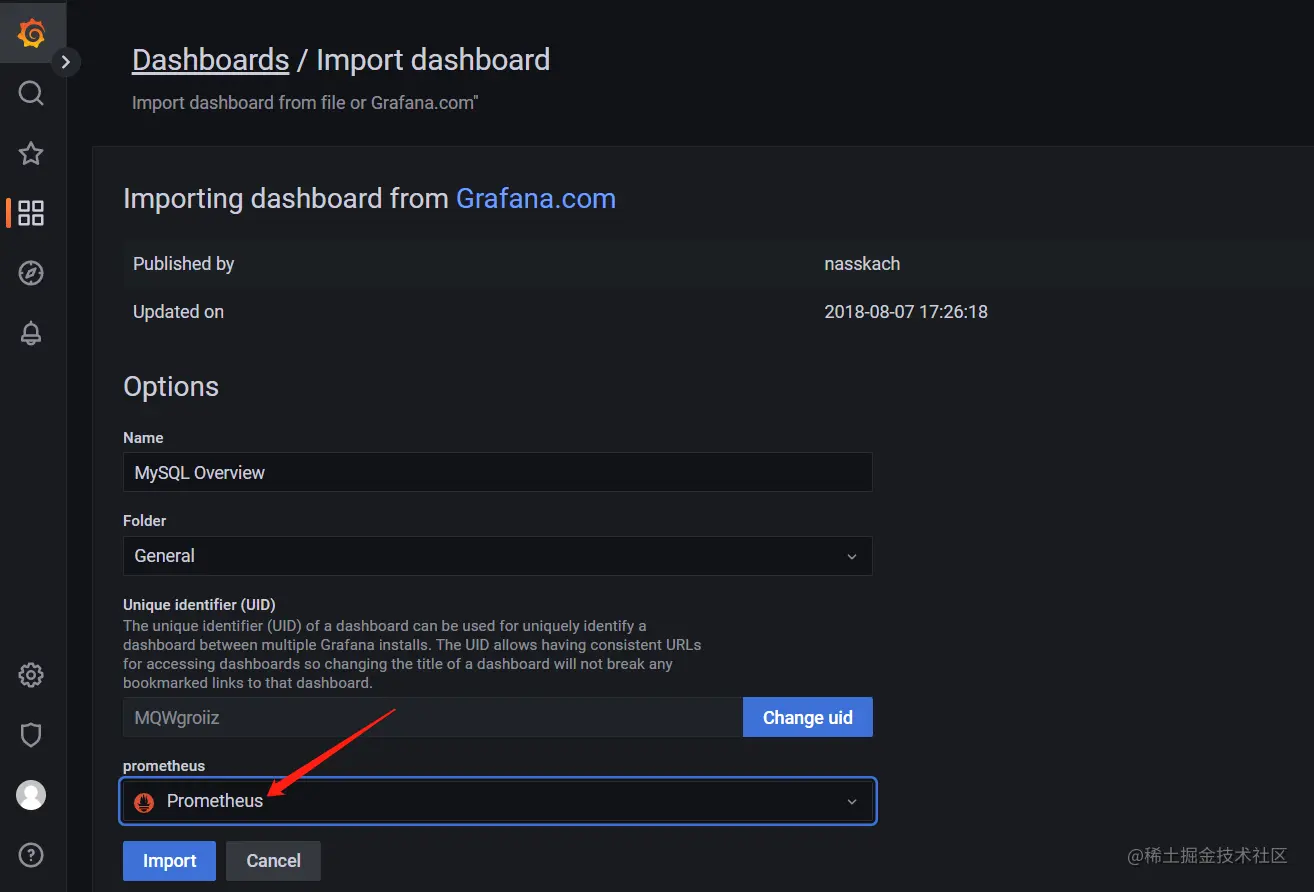The height and width of the screenshot is (892, 1314).
Task: Click the Import button
Action: (170, 861)
